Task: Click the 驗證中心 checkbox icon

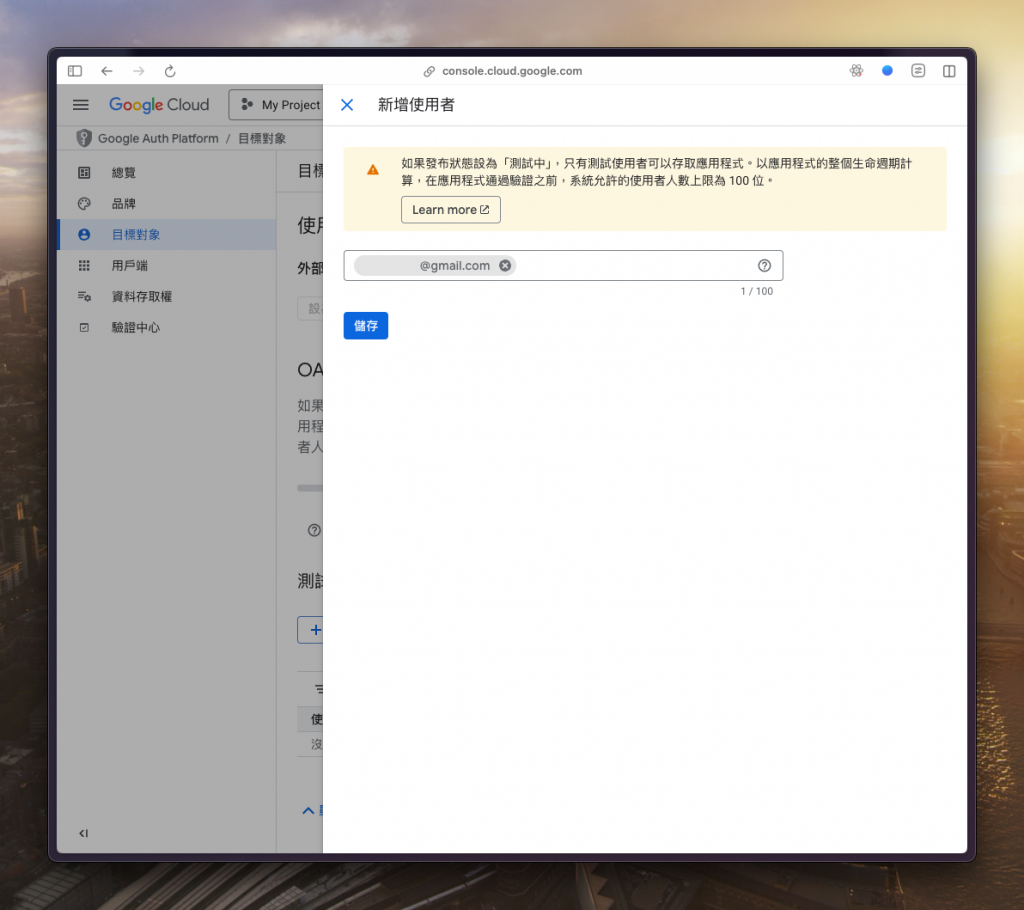Action: (x=84, y=327)
